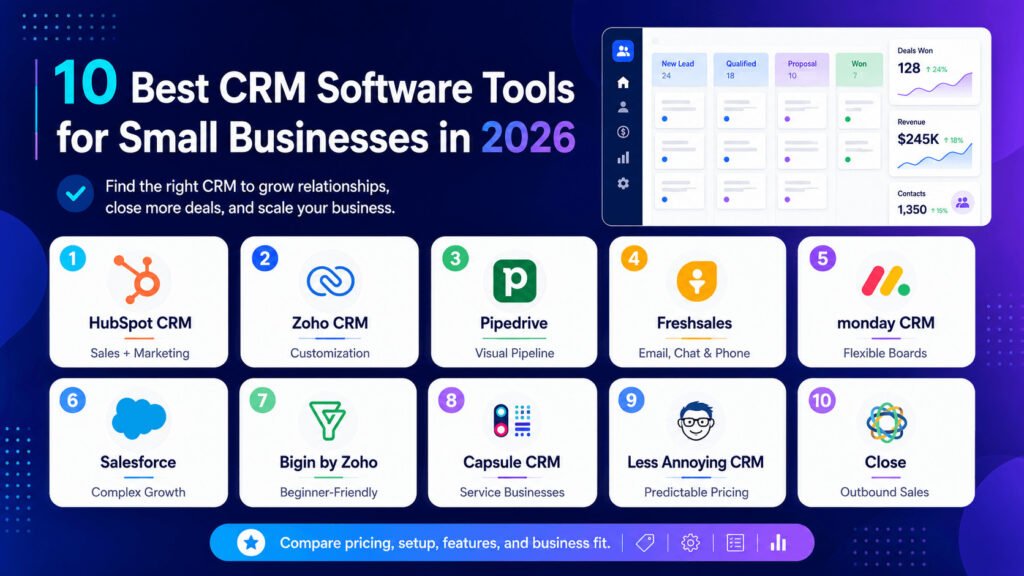
Task: Click the Customization label
Action: click(x=330, y=353)
